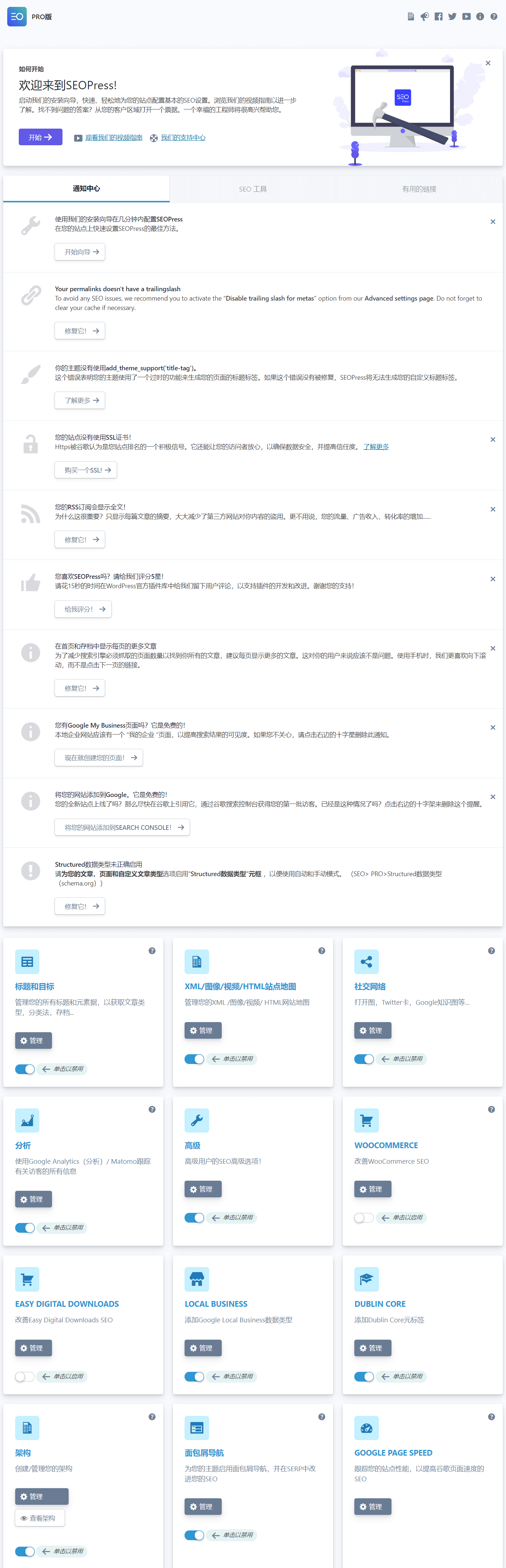
Task: Click 管理 button on 分析 card
Action: (34, 1199)
